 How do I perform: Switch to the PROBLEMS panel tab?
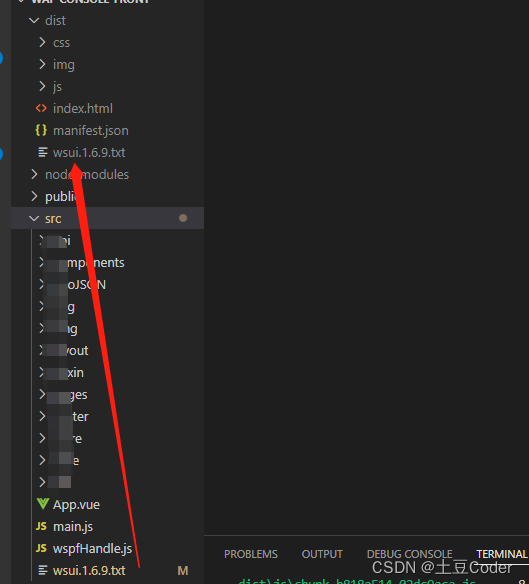251,554
